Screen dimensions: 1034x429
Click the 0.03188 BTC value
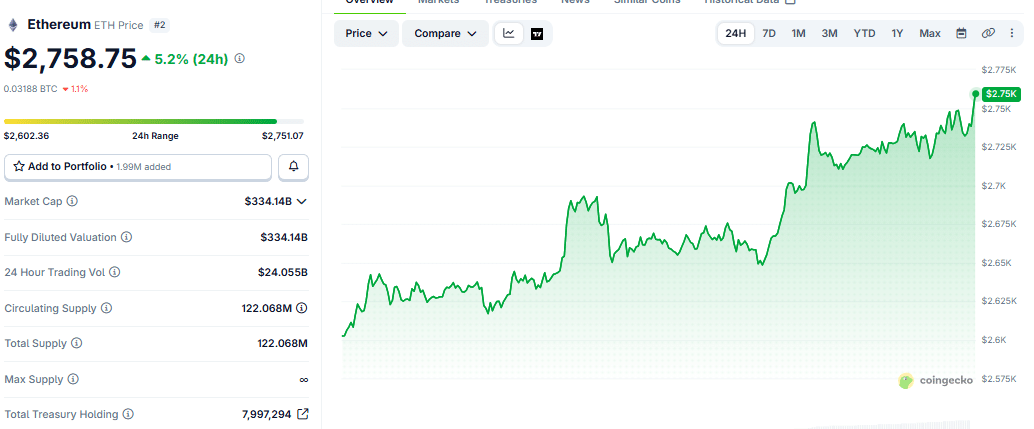pyautogui.click(x=30, y=88)
